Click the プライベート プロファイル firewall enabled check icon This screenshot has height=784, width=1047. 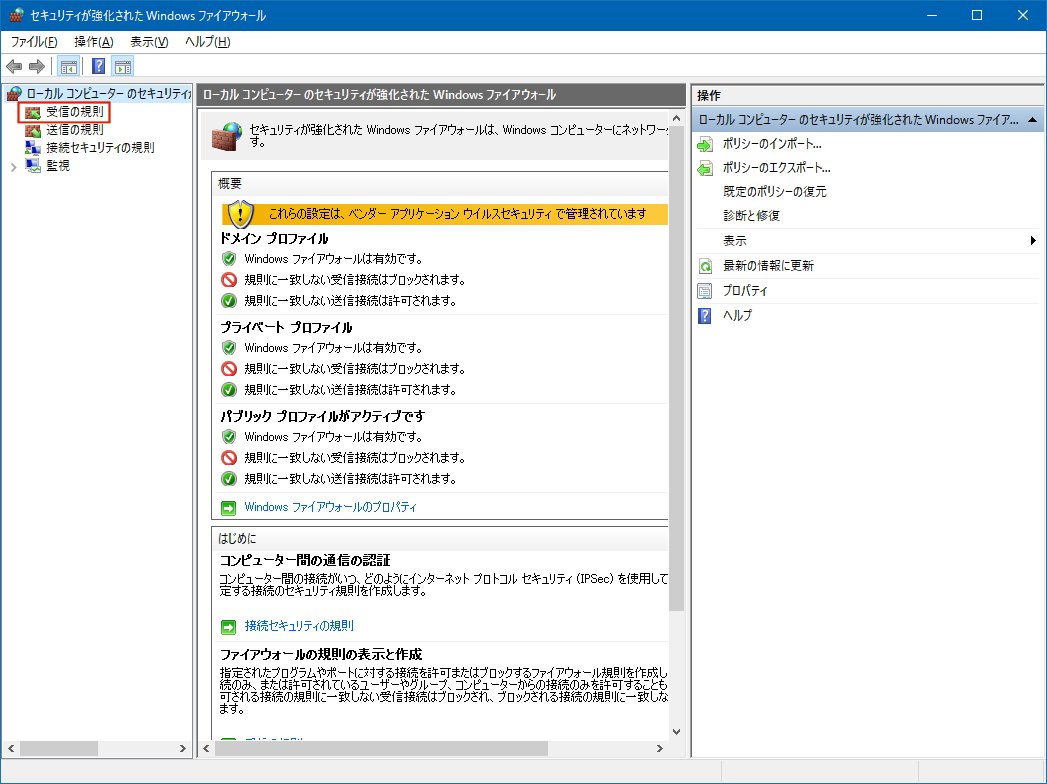point(229,347)
